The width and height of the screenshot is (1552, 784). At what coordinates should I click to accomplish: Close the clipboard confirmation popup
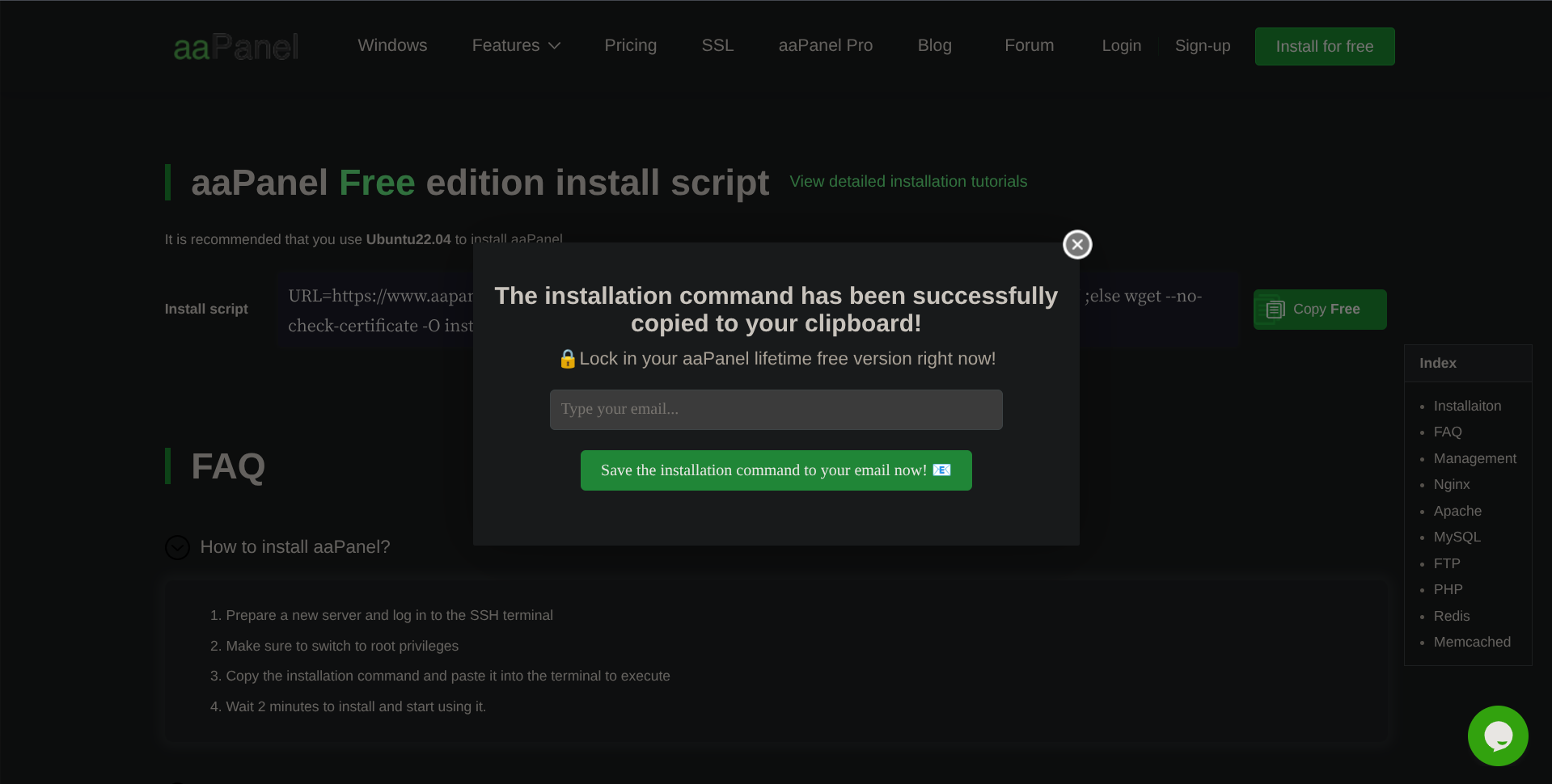(1077, 244)
